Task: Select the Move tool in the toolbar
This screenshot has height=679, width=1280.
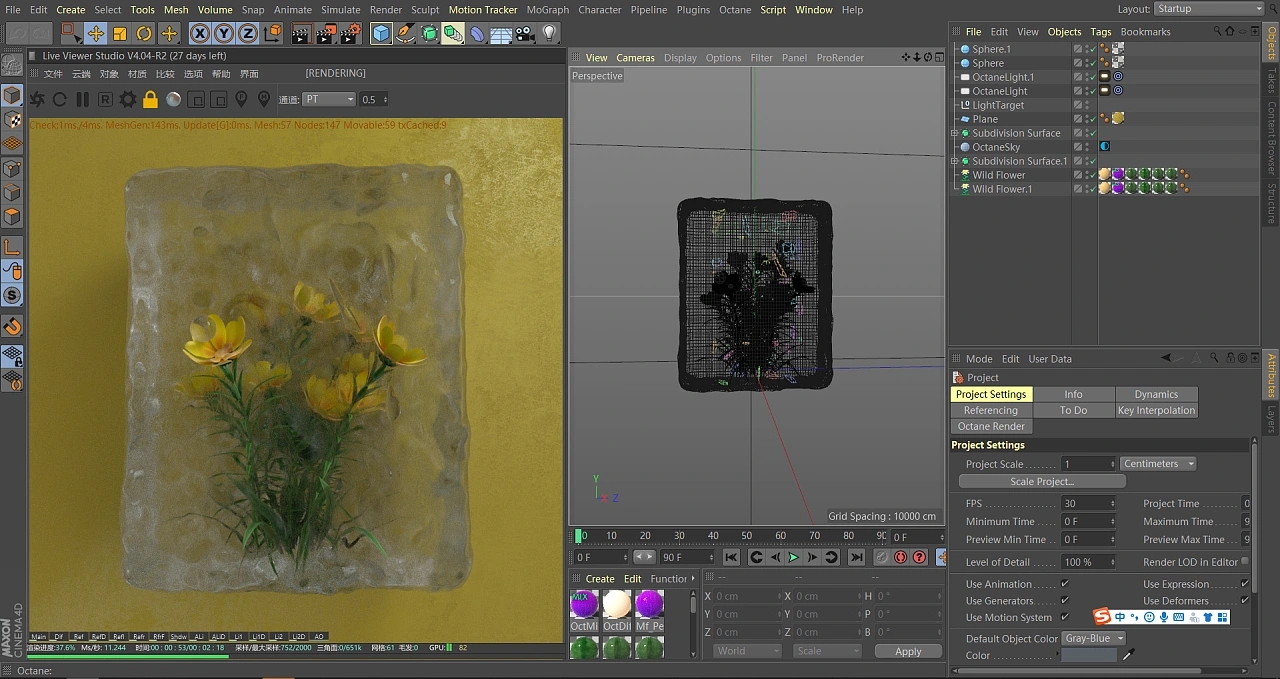Action: (x=96, y=33)
